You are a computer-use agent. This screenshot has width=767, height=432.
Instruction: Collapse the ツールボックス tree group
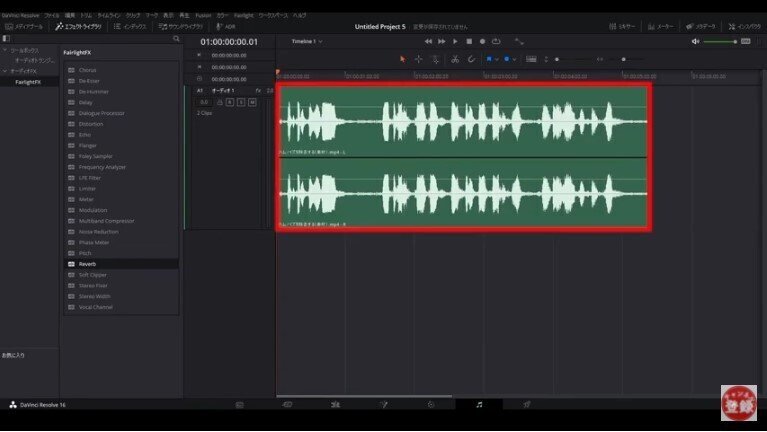pyautogui.click(x=5, y=50)
